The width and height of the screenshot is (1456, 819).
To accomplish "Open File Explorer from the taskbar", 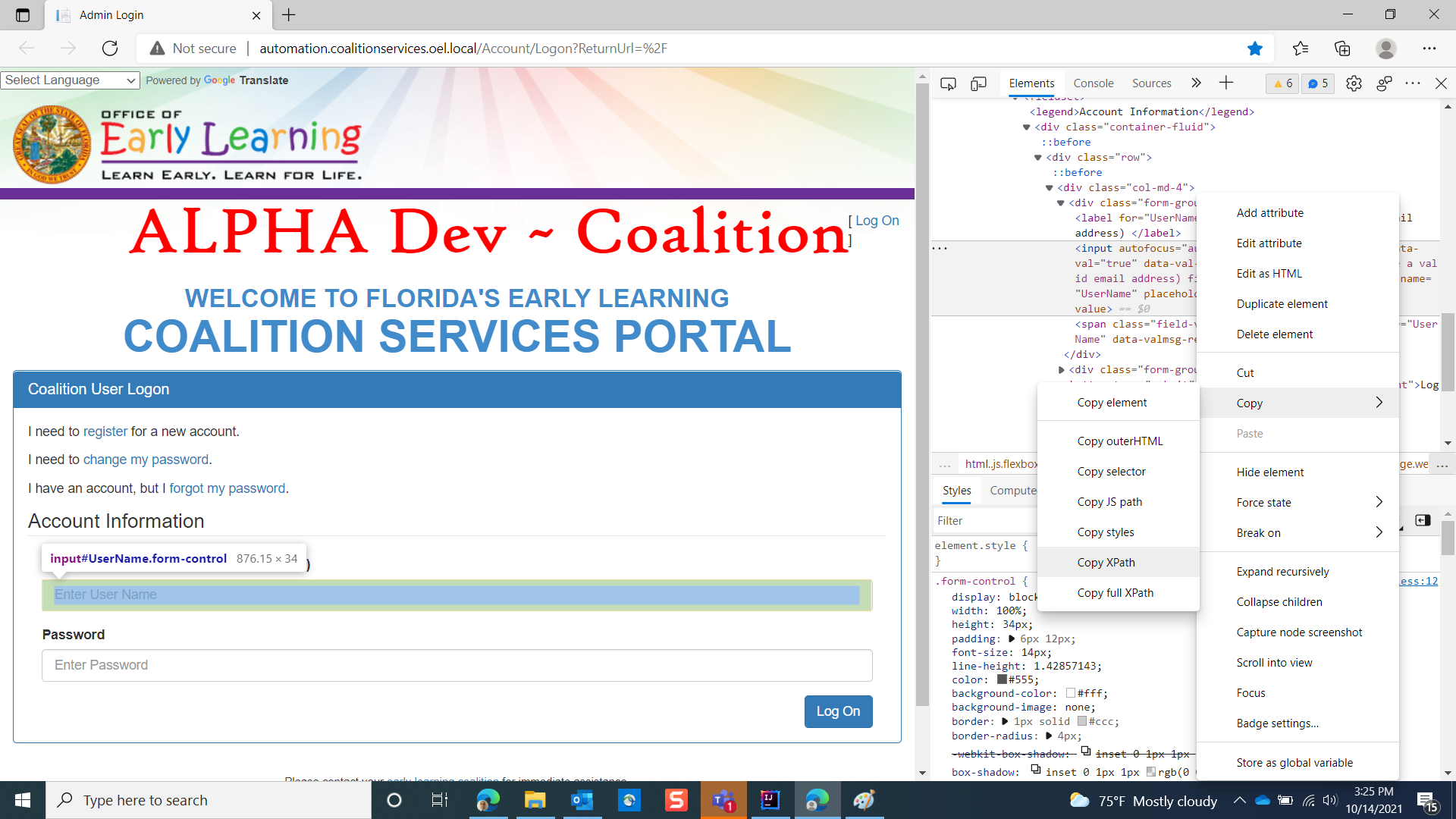I will pyautogui.click(x=535, y=800).
